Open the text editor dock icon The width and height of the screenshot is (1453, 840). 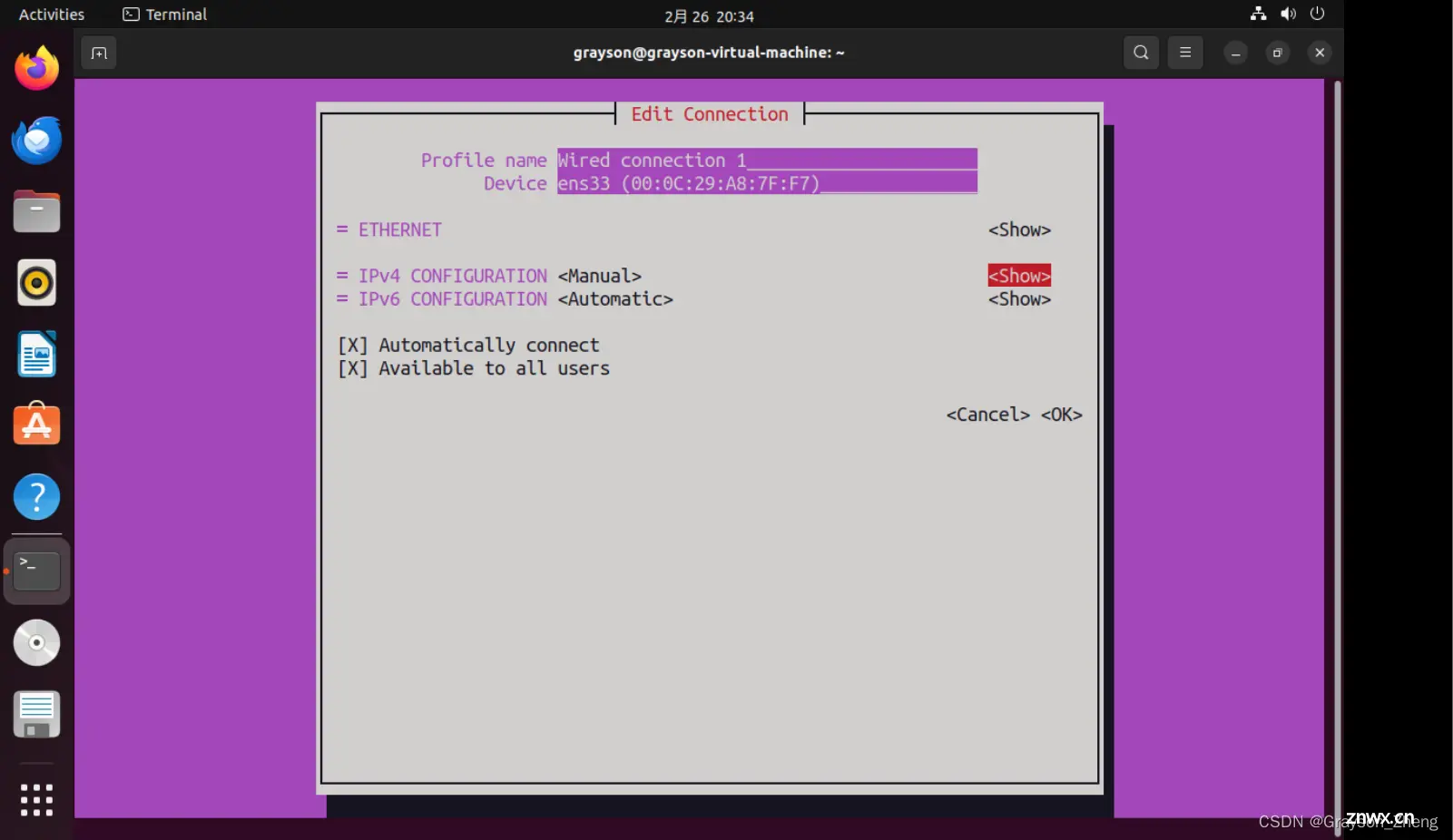pyautogui.click(x=36, y=714)
